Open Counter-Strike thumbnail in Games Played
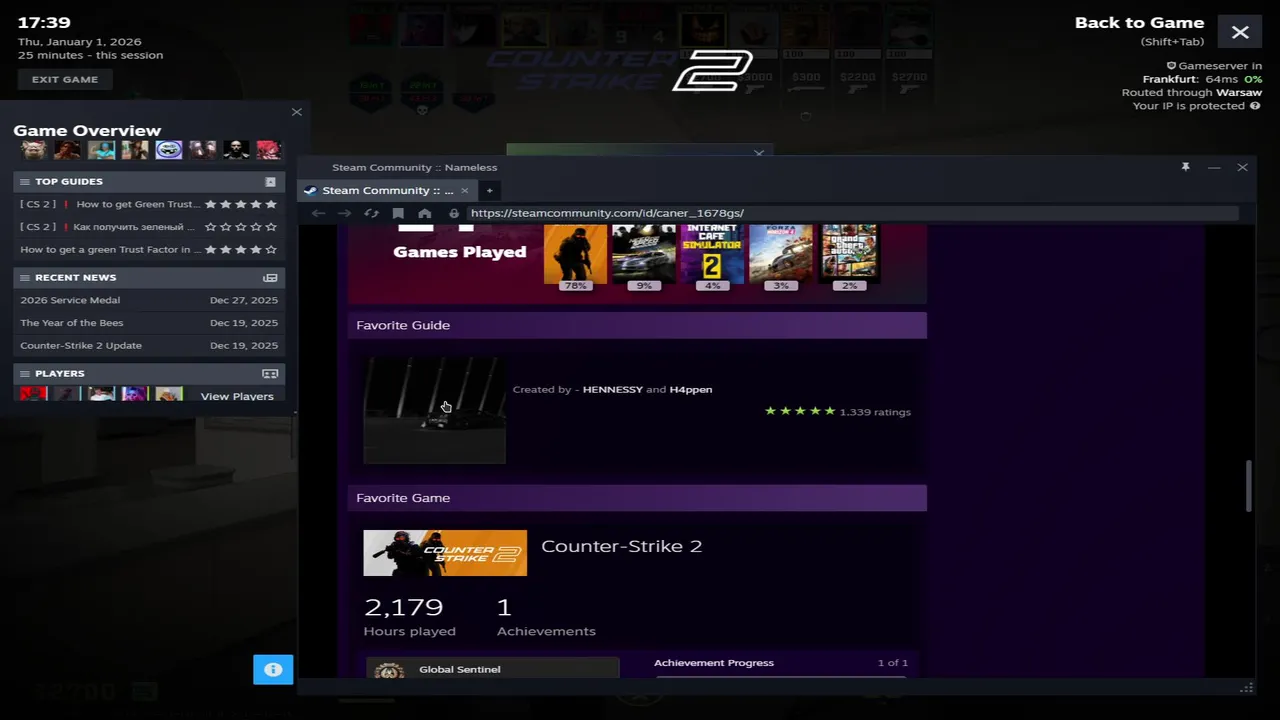 click(575, 253)
